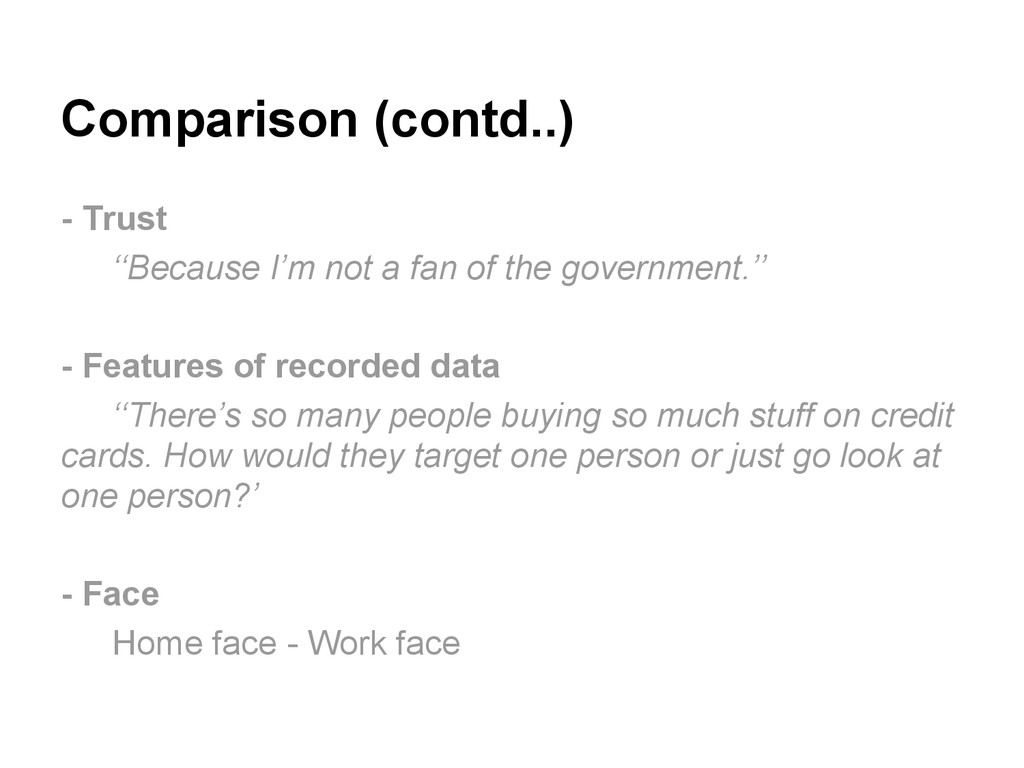Select the "Trust" bullet heading
Image resolution: width=1024 pixels, height=768 pixels.
coord(124,218)
